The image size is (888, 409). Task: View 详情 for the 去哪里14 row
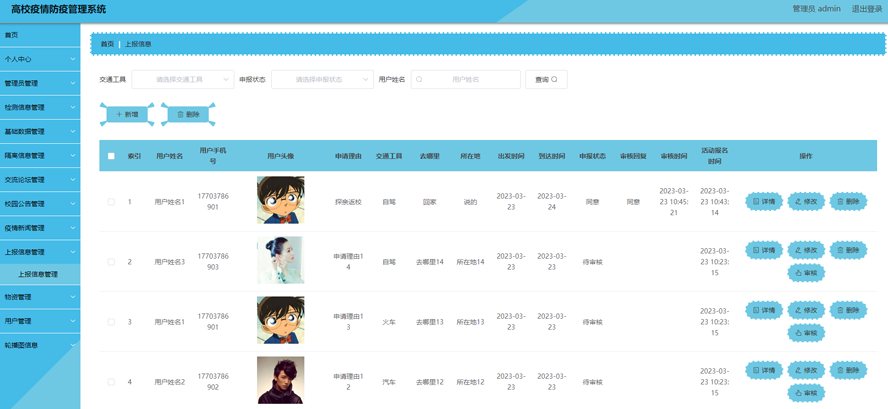764,249
